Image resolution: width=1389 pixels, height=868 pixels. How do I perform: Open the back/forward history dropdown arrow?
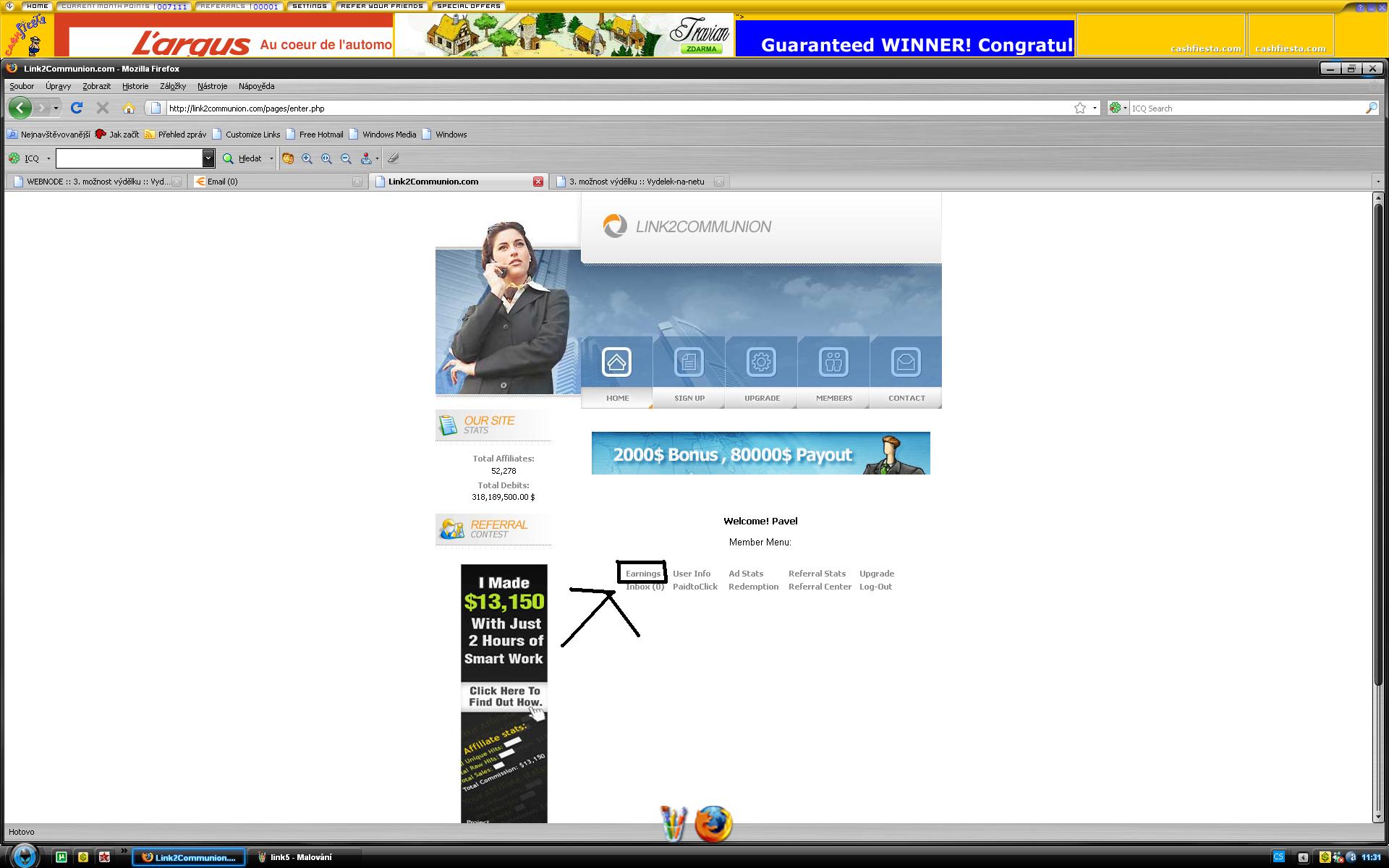point(56,108)
